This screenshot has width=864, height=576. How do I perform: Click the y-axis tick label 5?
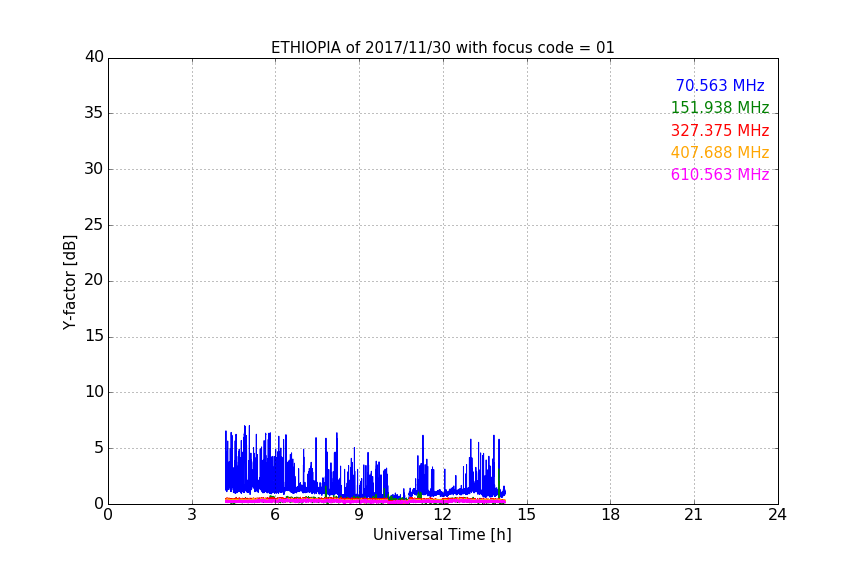pyautogui.click(x=99, y=448)
